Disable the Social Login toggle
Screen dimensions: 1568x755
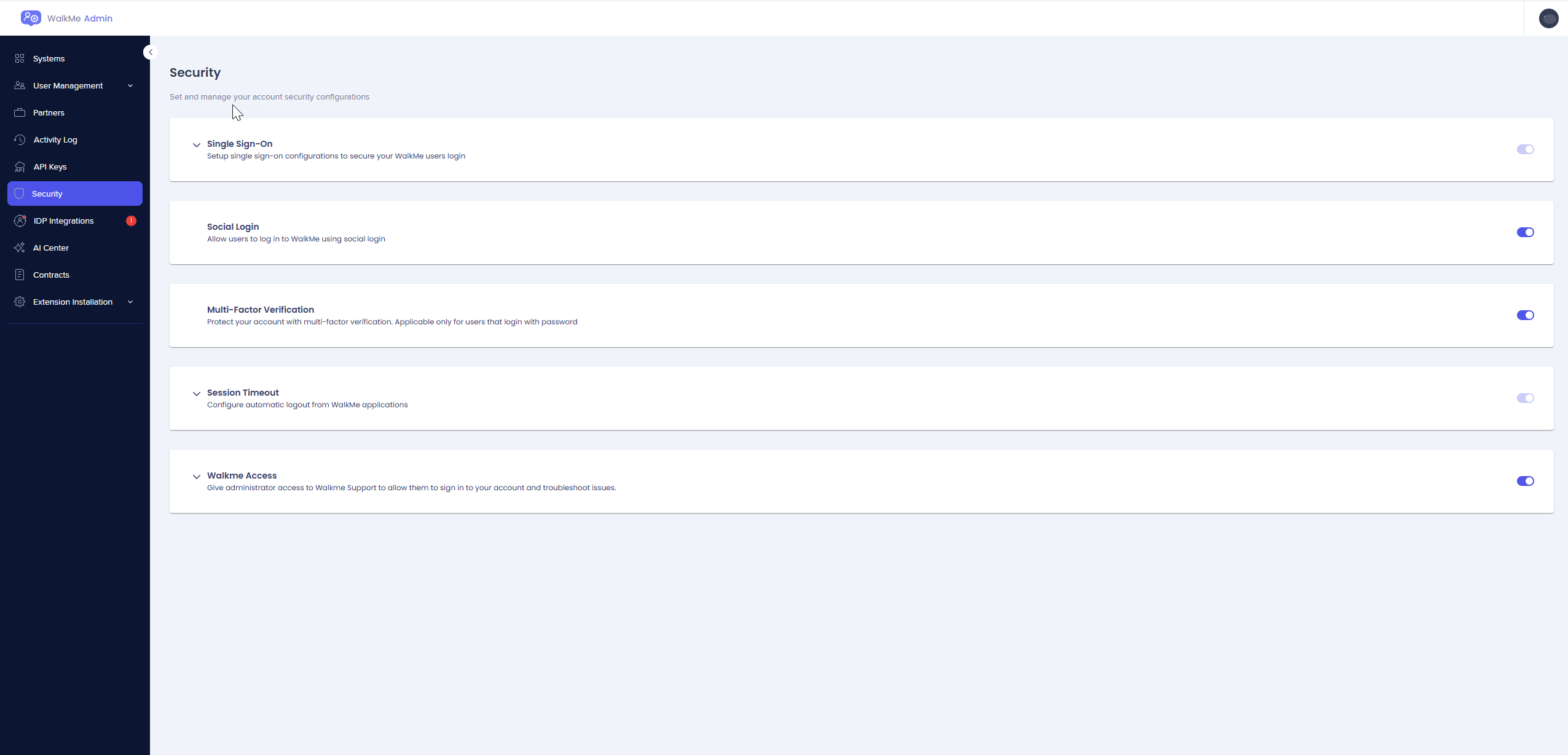pyautogui.click(x=1525, y=232)
